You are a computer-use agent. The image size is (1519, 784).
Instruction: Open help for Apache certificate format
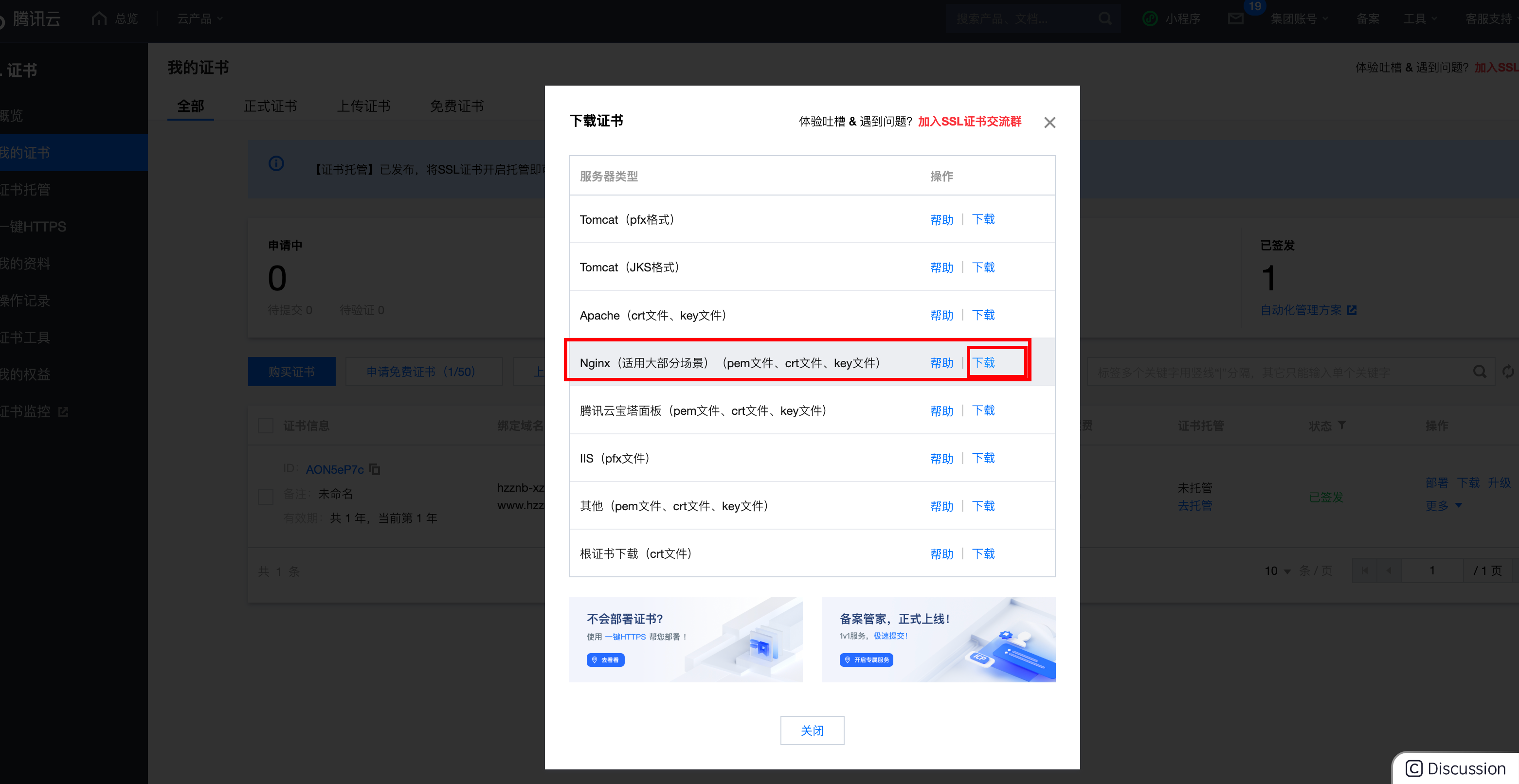[941, 315]
